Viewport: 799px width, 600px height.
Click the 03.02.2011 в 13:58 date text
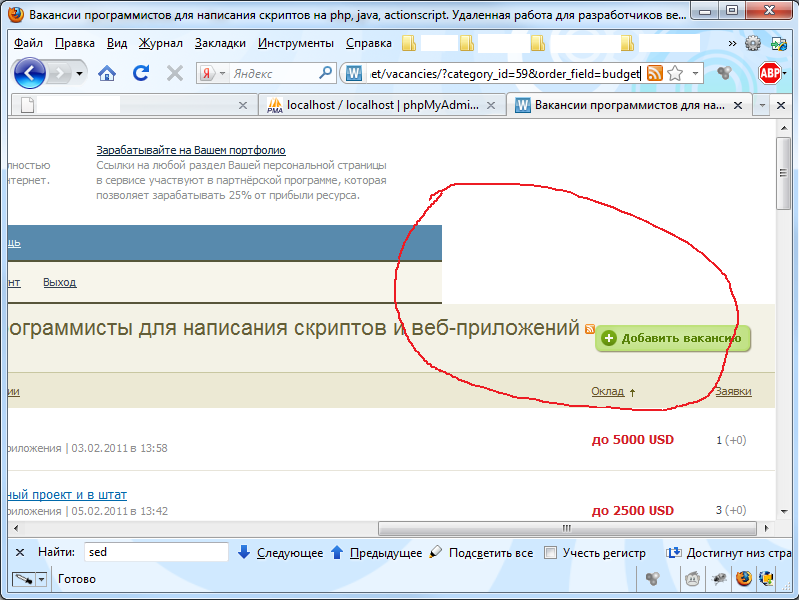point(119,448)
